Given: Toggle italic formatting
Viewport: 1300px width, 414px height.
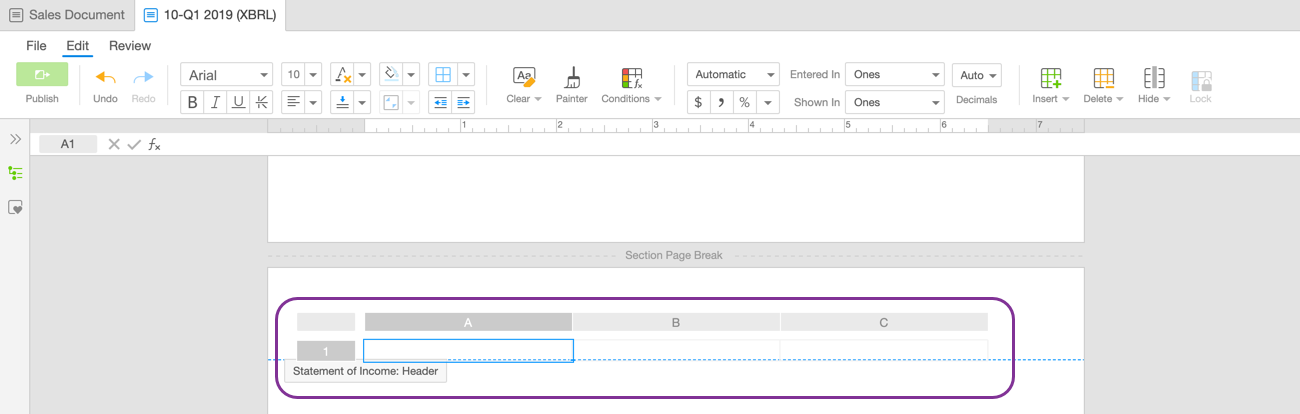Looking at the screenshot, I should [215, 102].
